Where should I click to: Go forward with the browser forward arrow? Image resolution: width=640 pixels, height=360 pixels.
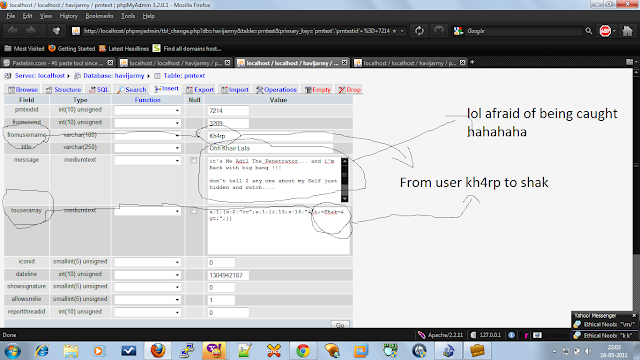coord(31,31)
